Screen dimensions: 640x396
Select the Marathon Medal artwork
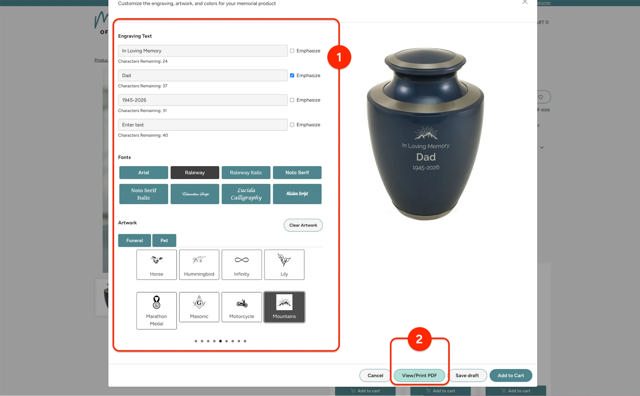click(156, 311)
